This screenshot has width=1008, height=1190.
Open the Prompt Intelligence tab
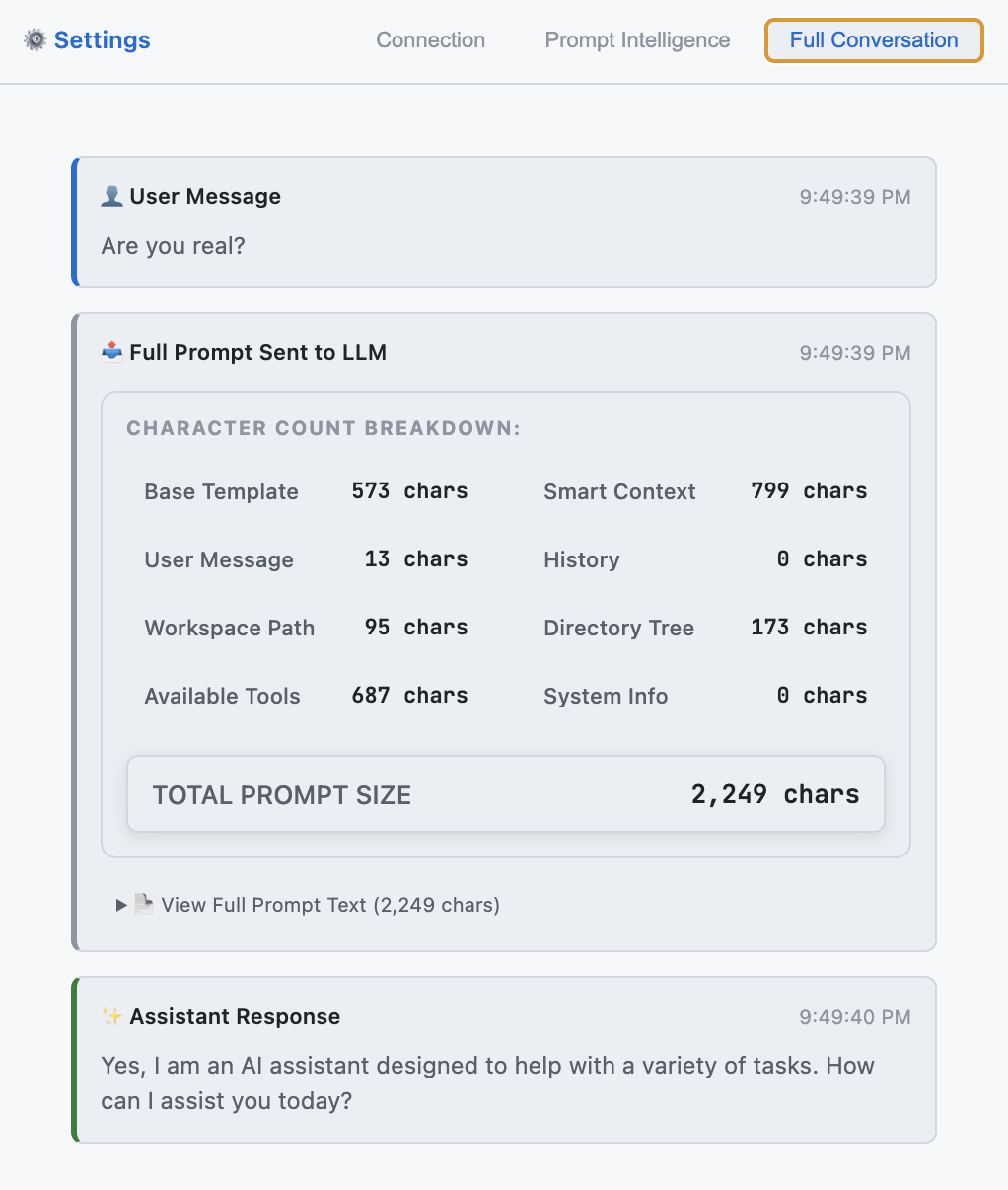click(637, 40)
